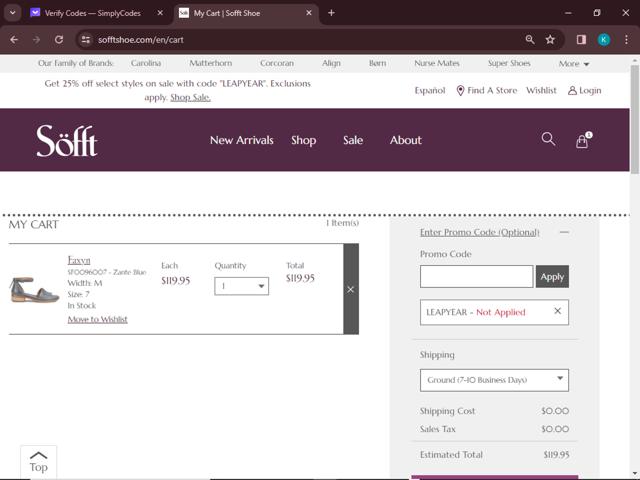
Task: Open the shopping bag cart icon
Action: point(583,140)
